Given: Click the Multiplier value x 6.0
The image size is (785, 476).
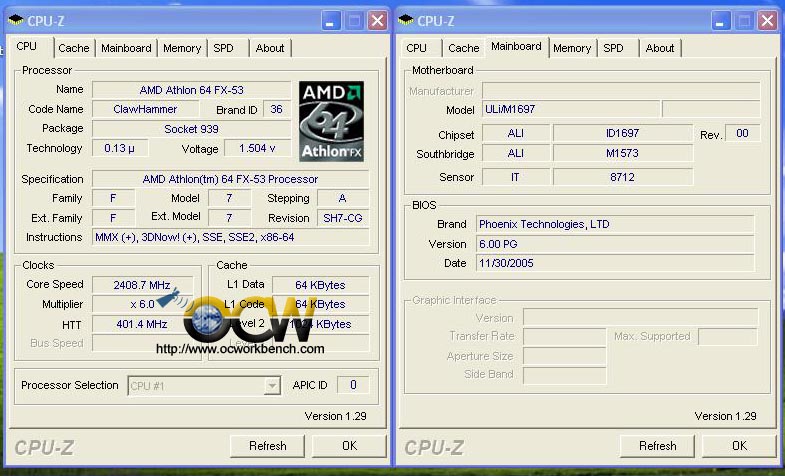Looking at the screenshot, I should tap(142, 304).
